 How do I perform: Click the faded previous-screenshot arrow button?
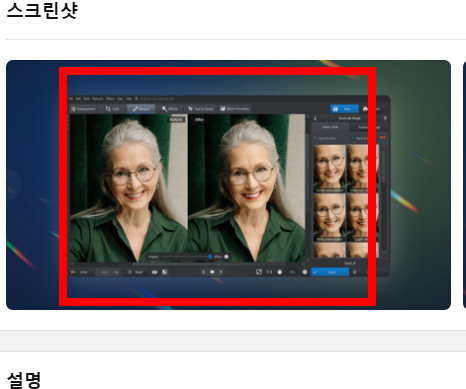coord(11,185)
